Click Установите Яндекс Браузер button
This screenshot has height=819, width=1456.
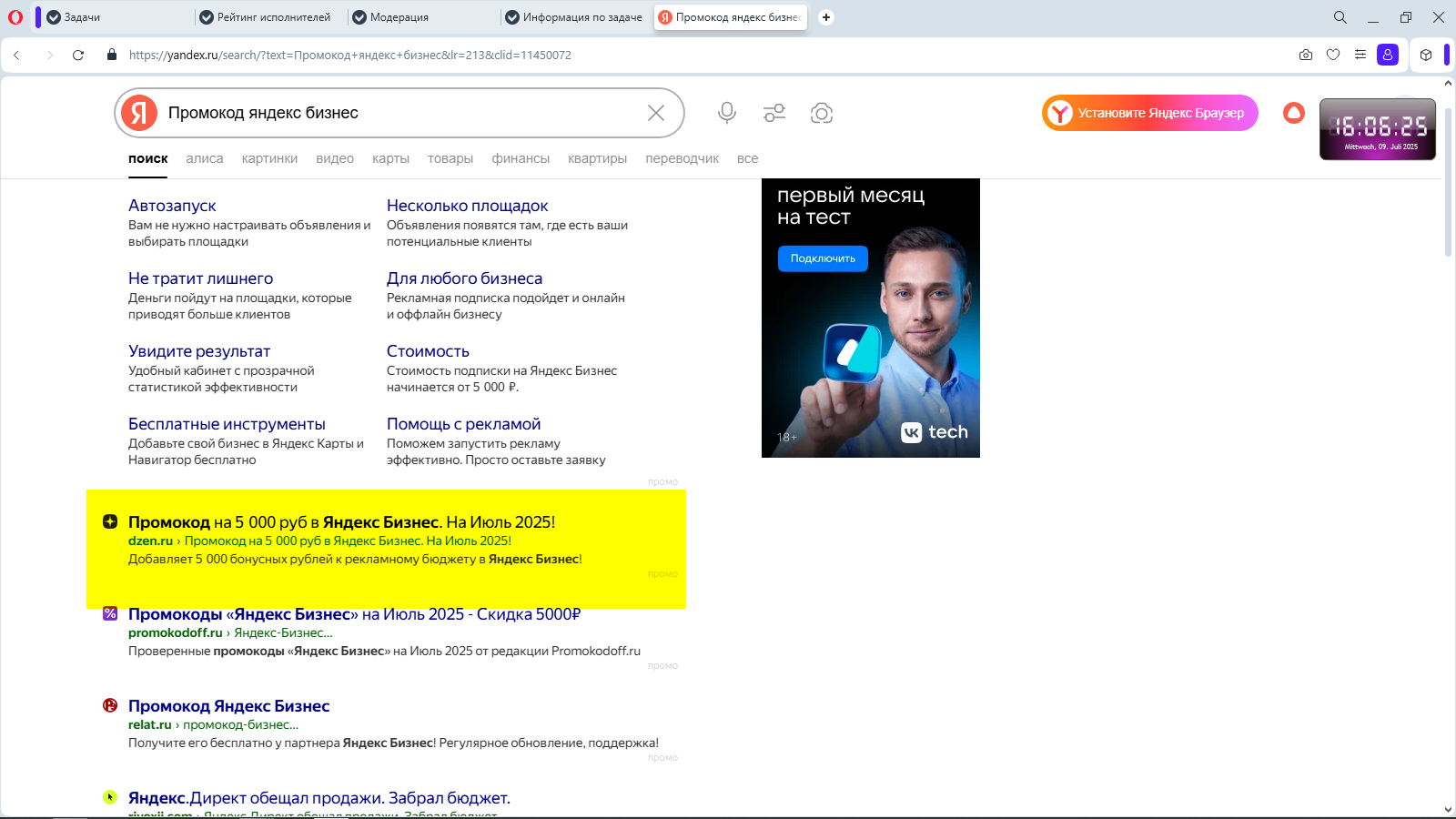click(x=1150, y=113)
